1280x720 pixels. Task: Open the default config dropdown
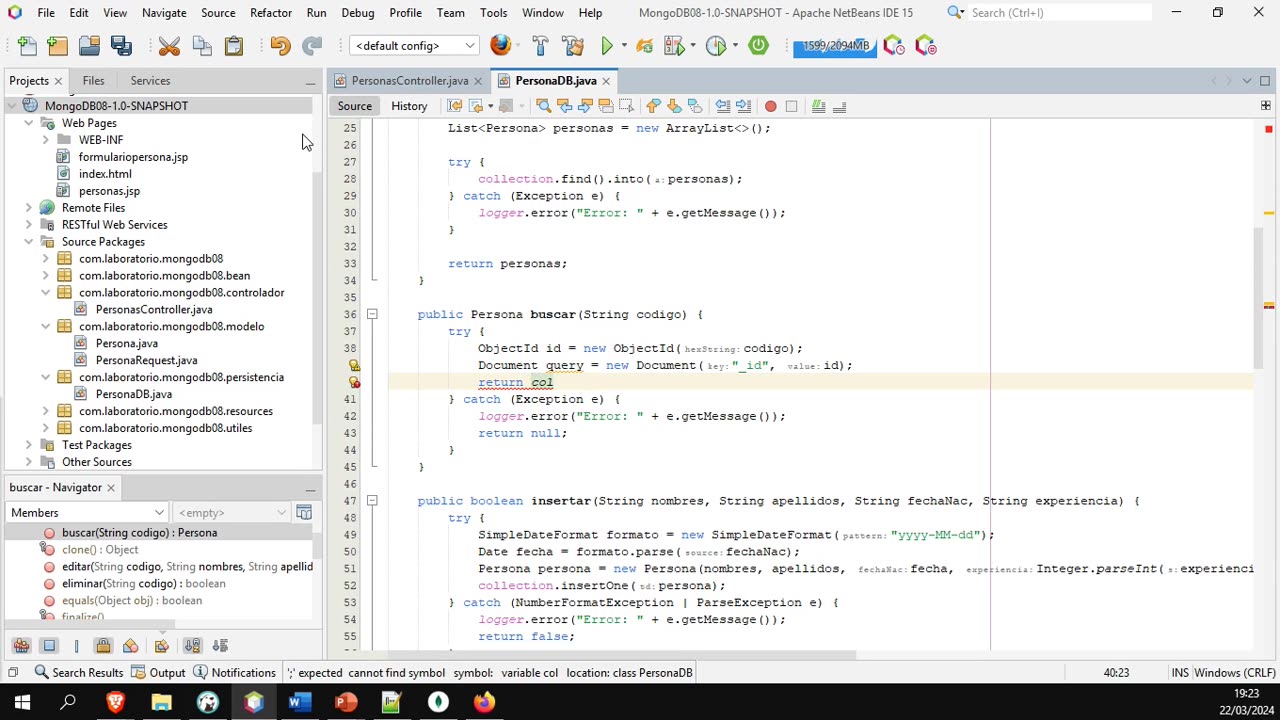point(414,46)
